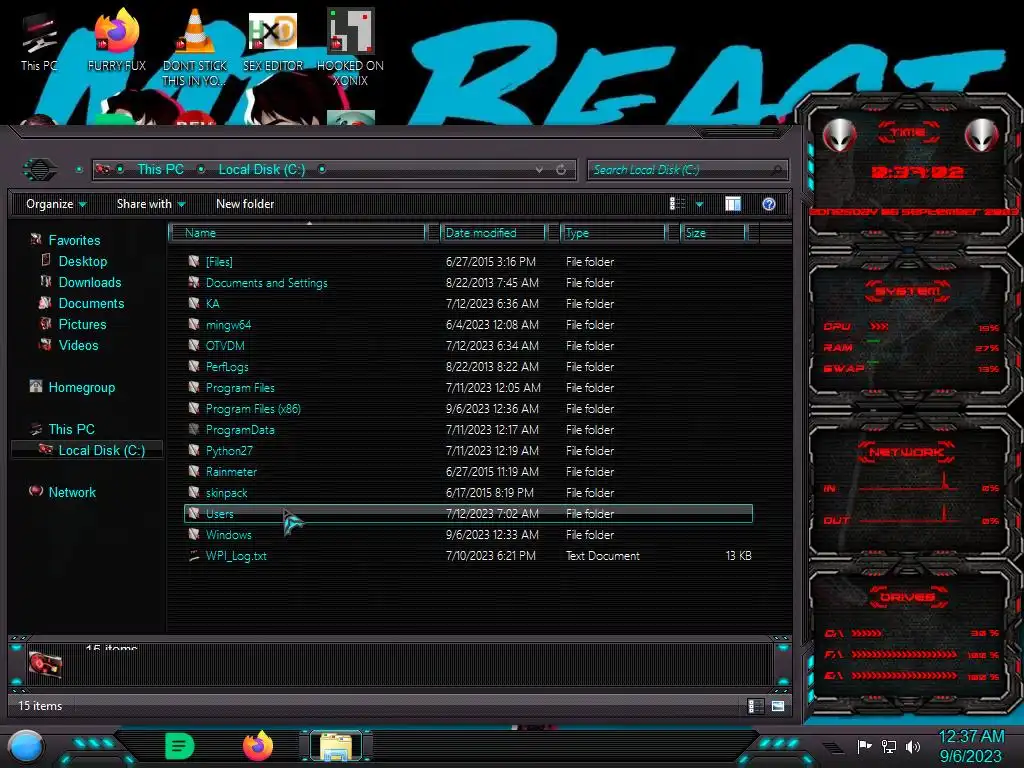
Task: Switch to details view in the status bar
Action: (756, 706)
